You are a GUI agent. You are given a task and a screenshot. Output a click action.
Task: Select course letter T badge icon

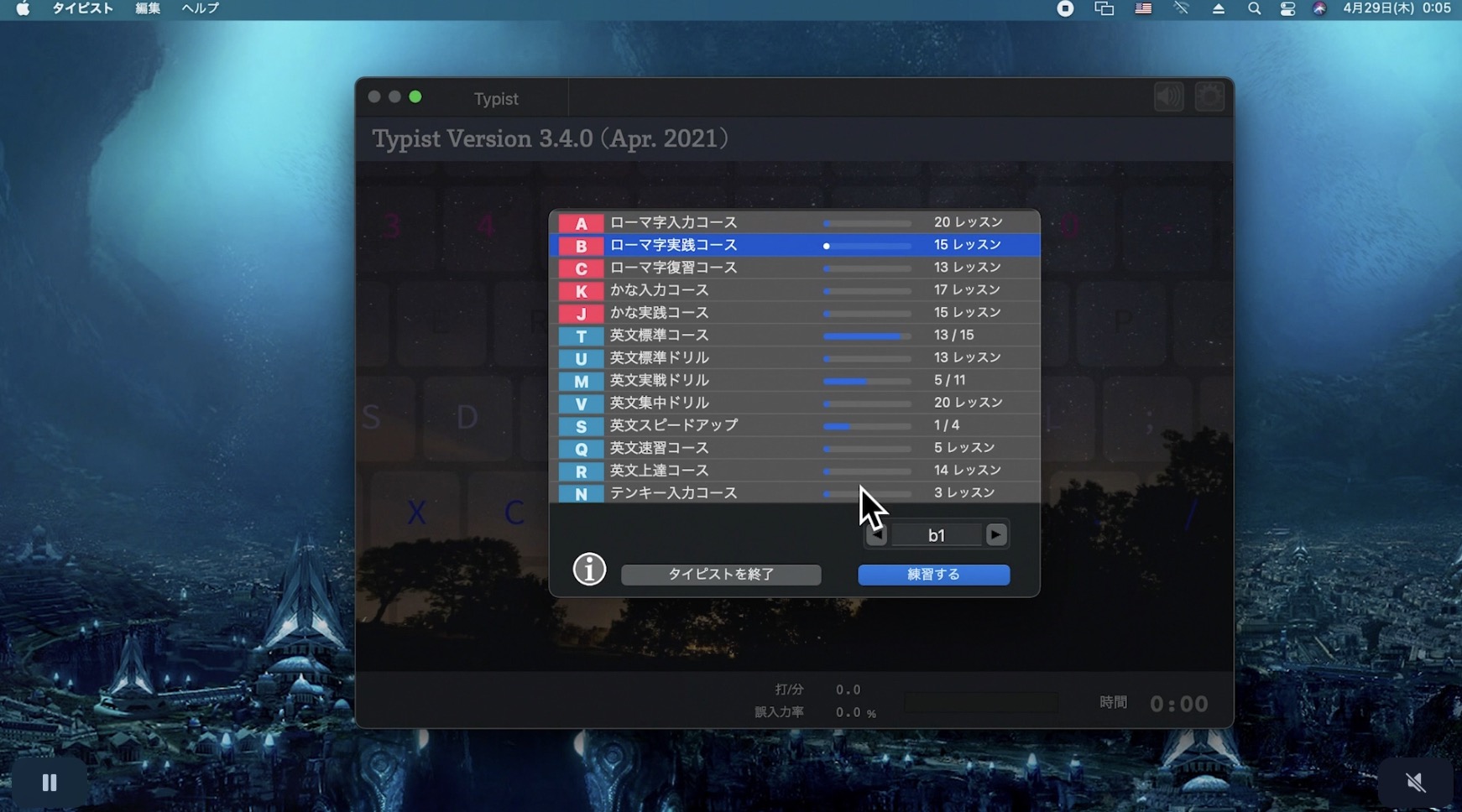[x=581, y=336]
